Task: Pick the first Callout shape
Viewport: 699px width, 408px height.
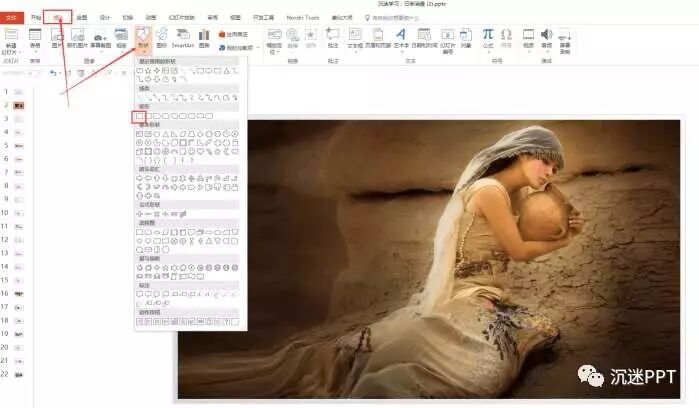Action: (x=140, y=294)
